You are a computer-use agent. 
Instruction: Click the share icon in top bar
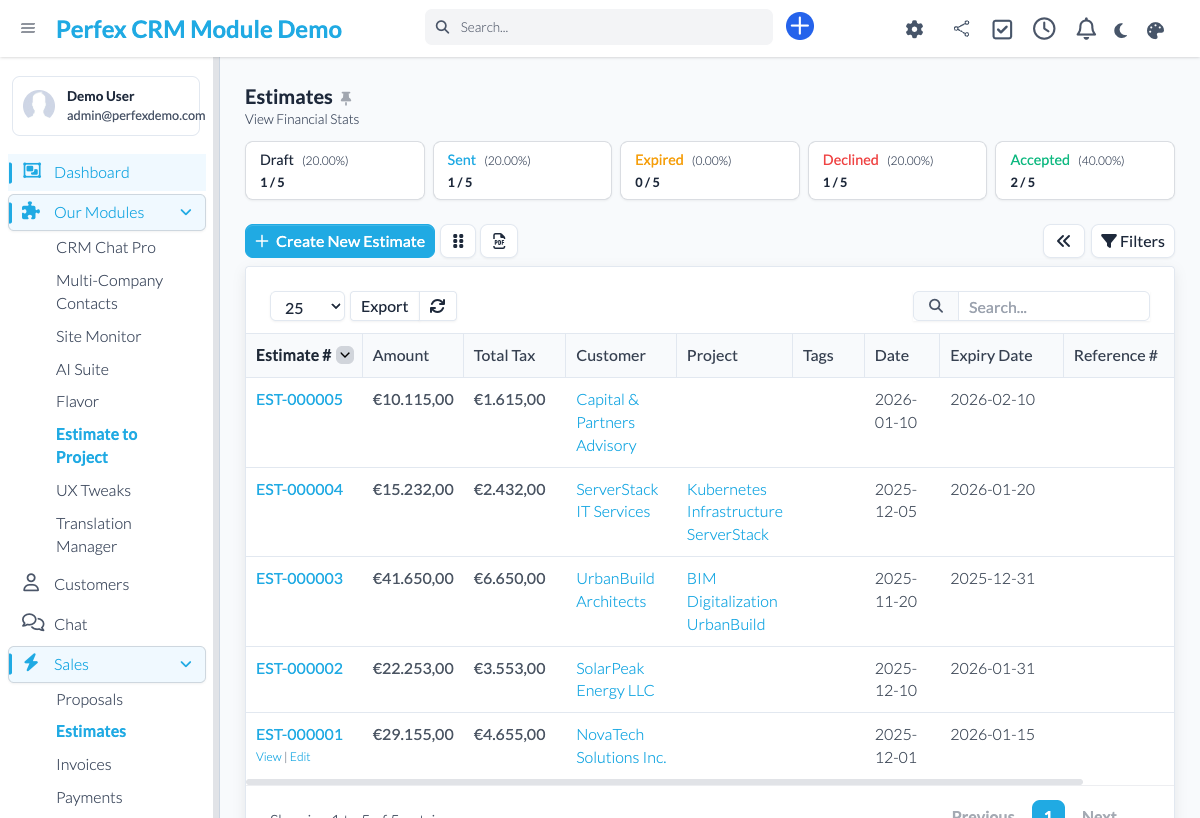[x=961, y=29]
